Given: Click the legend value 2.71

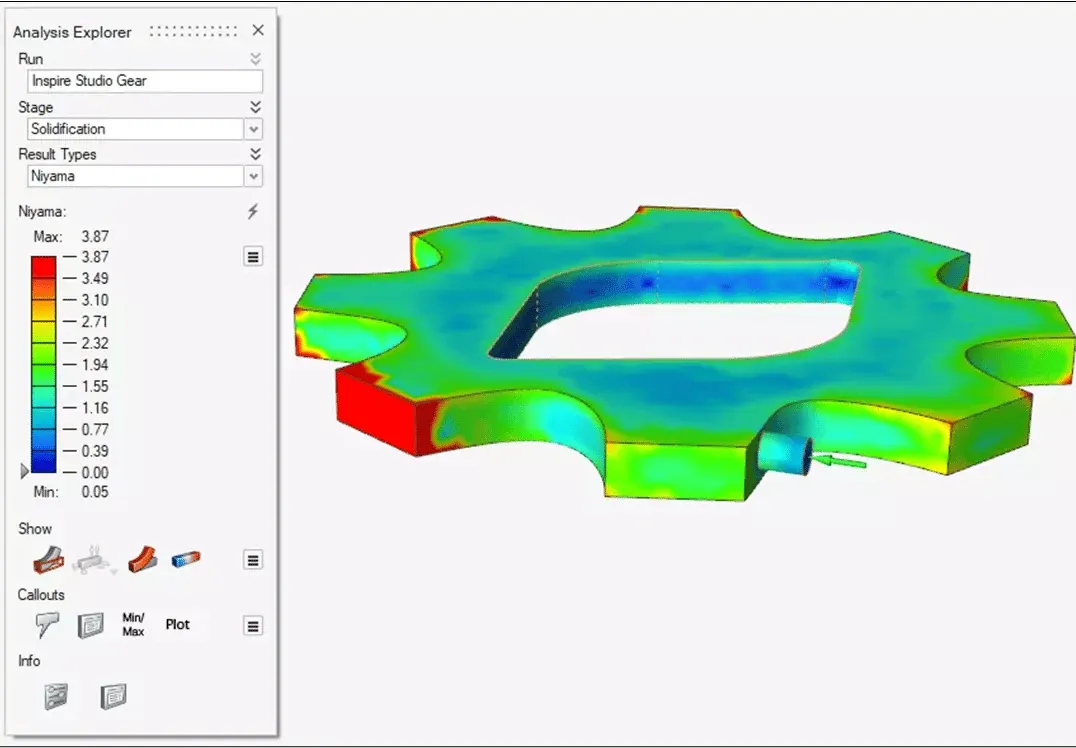Looking at the screenshot, I should [x=95, y=321].
